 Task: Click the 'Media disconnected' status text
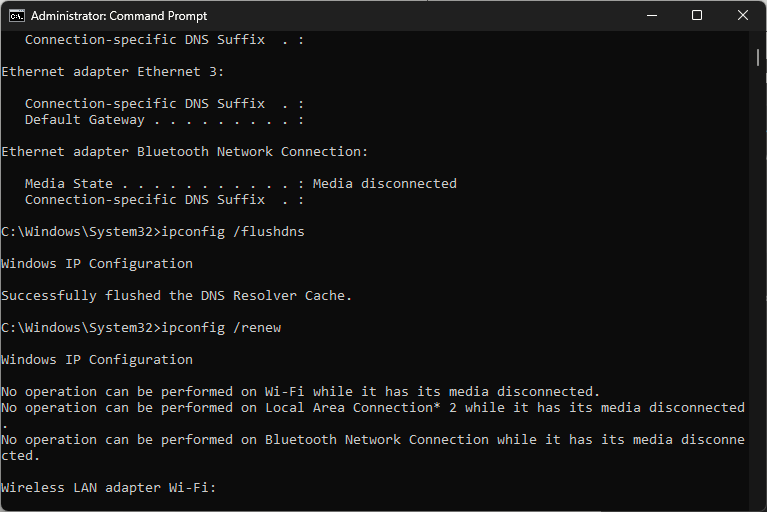[384, 184]
